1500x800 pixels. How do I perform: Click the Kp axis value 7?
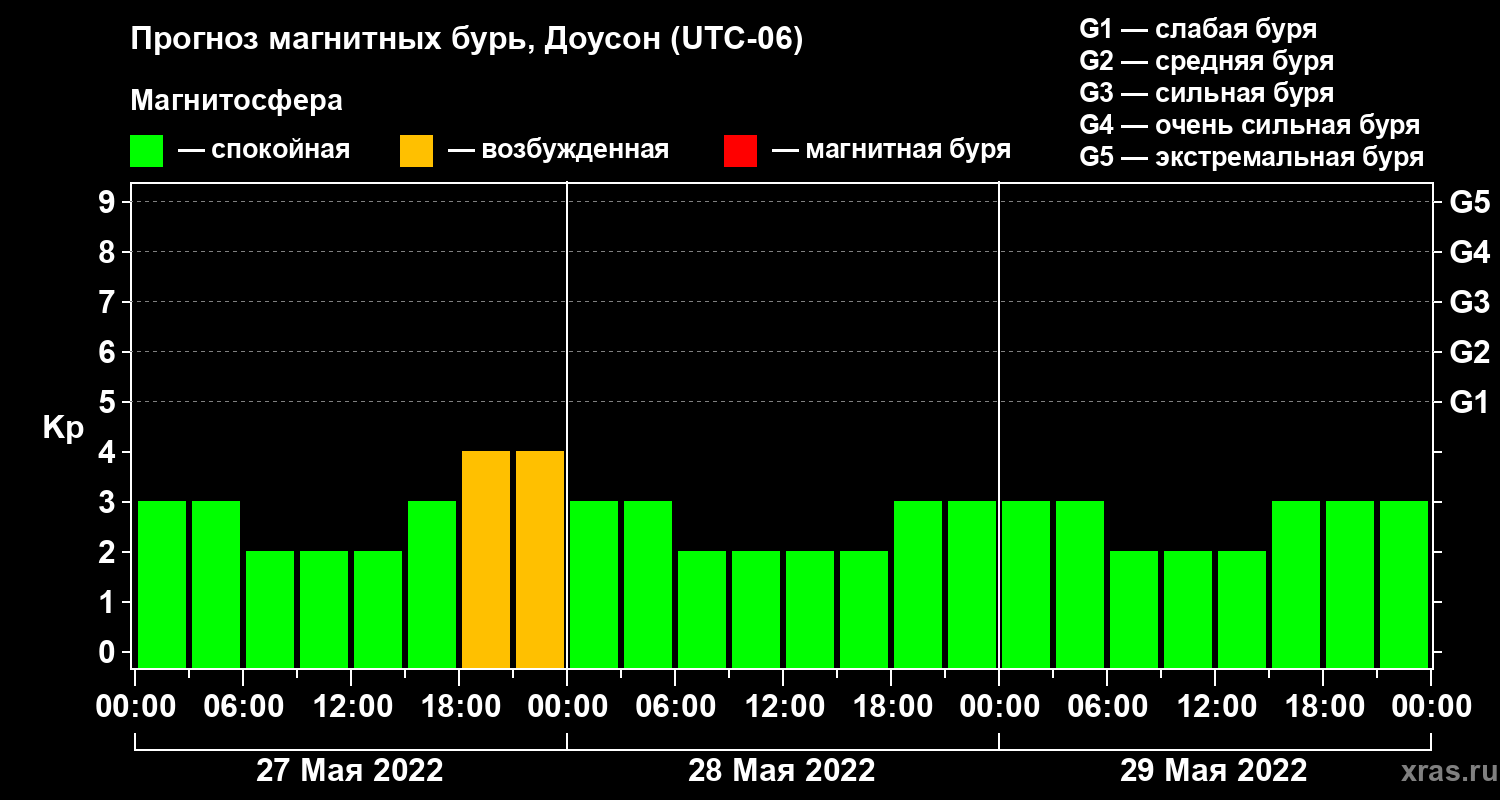click(x=109, y=302)
